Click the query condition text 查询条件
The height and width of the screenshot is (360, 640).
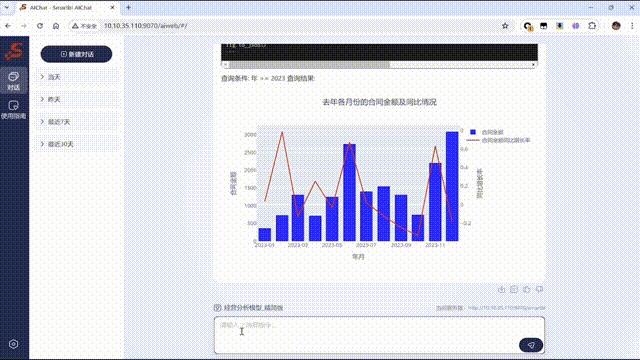(x=236, y=78)
